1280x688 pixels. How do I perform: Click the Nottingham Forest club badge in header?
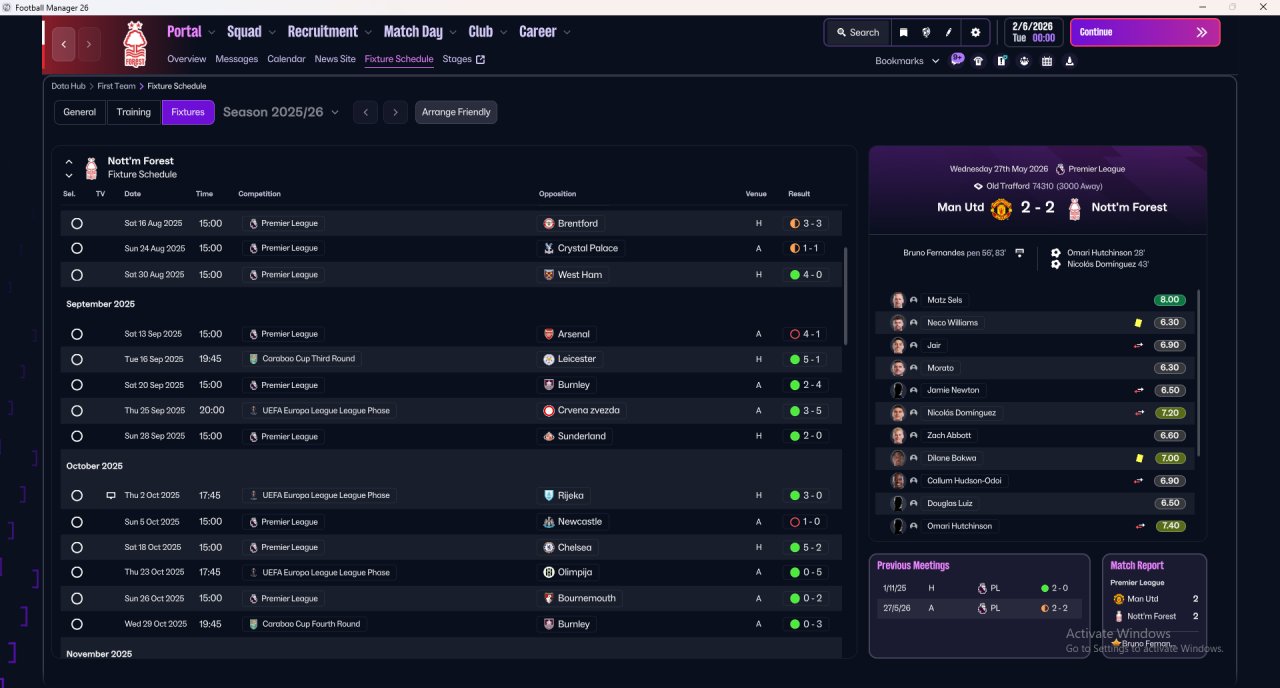[134, 44]
